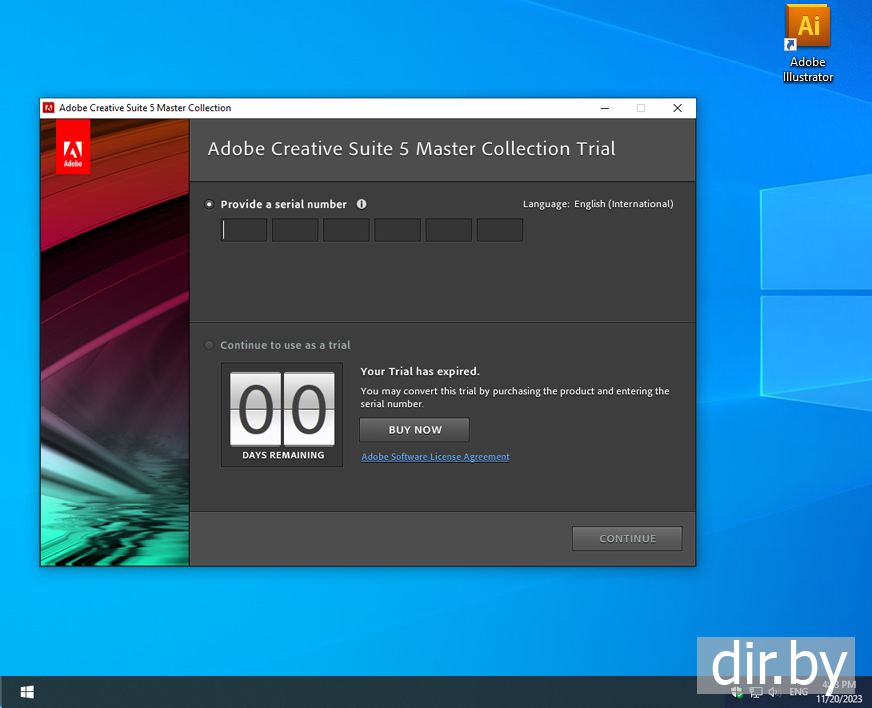This screenshot has height=708, width=872.
Task: Click the CONTINUE button
Action: click(x=627, y=539)
